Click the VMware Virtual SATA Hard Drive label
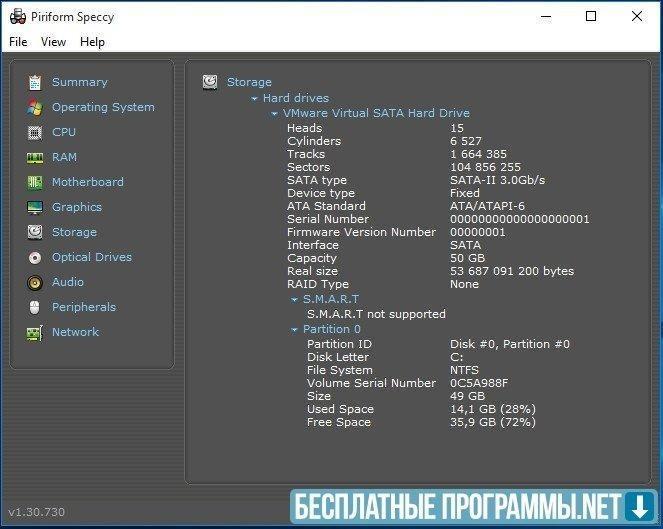The width and height of the screenshot is (663, 529). 376,113
